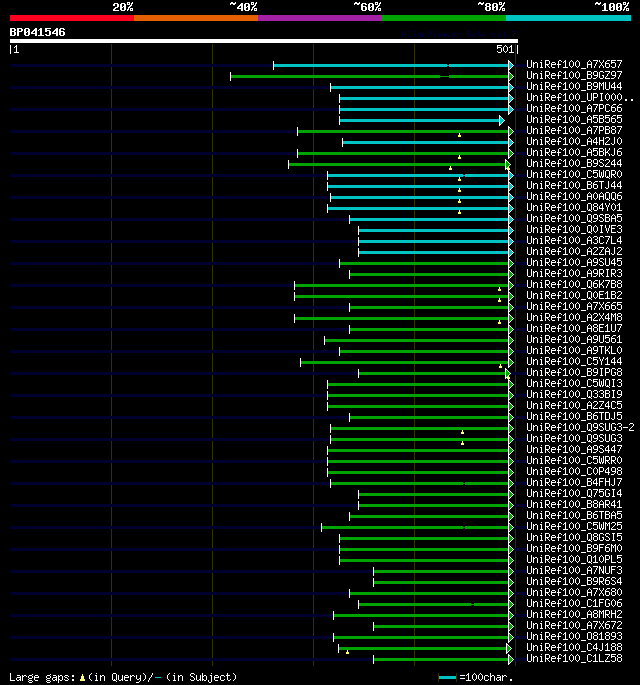The image size is (640, 685).
Task: Click the UniRef100_A9TKL0 label
Action: point(574,350)
